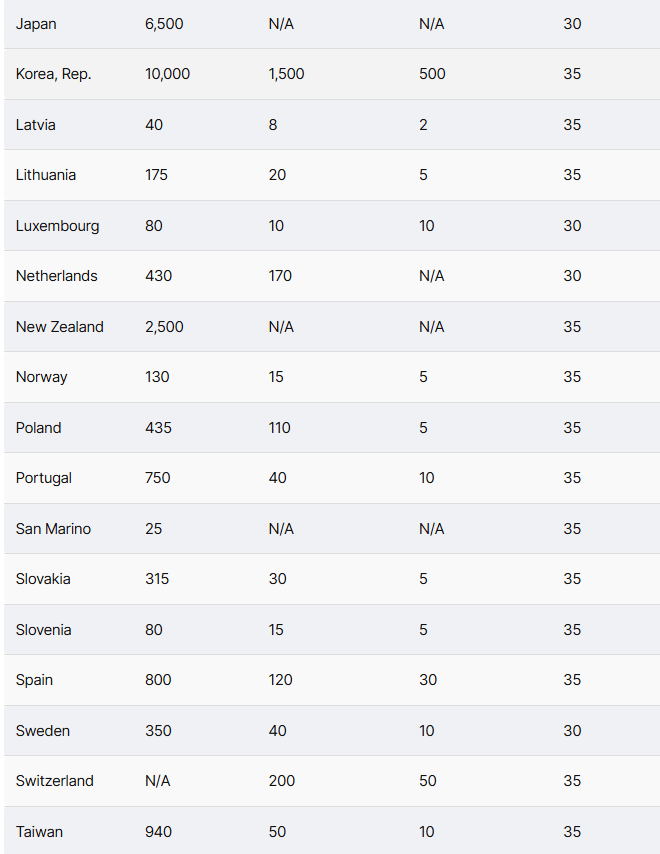The image size is (660, 854).
Task: Click Spain's value 800
Action: tap(158, 680)
